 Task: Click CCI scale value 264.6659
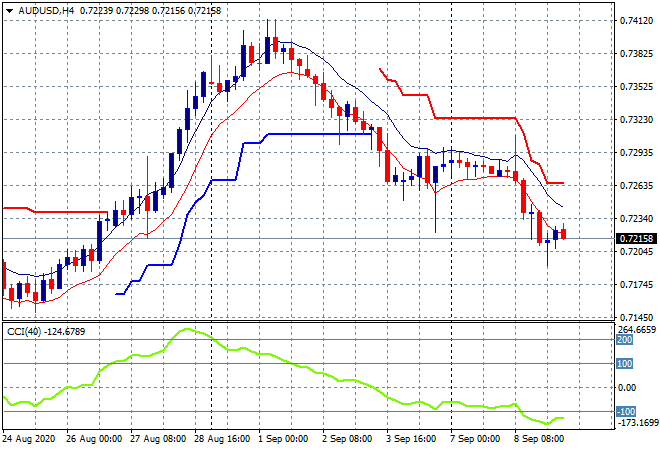click(636, 330)
